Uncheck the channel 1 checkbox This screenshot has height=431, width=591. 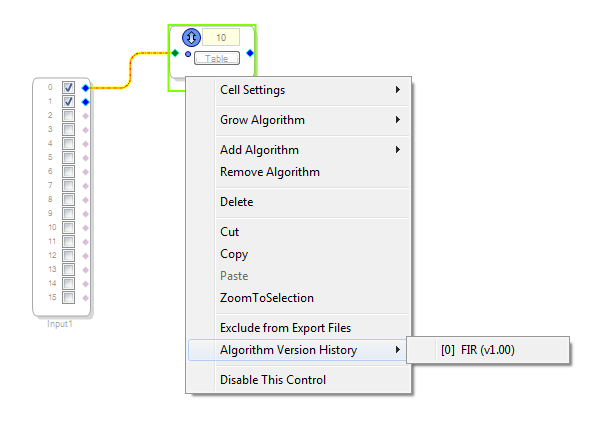68,101
